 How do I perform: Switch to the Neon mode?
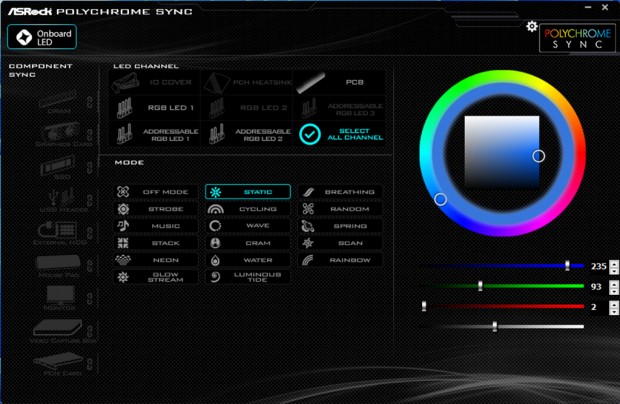156,260
